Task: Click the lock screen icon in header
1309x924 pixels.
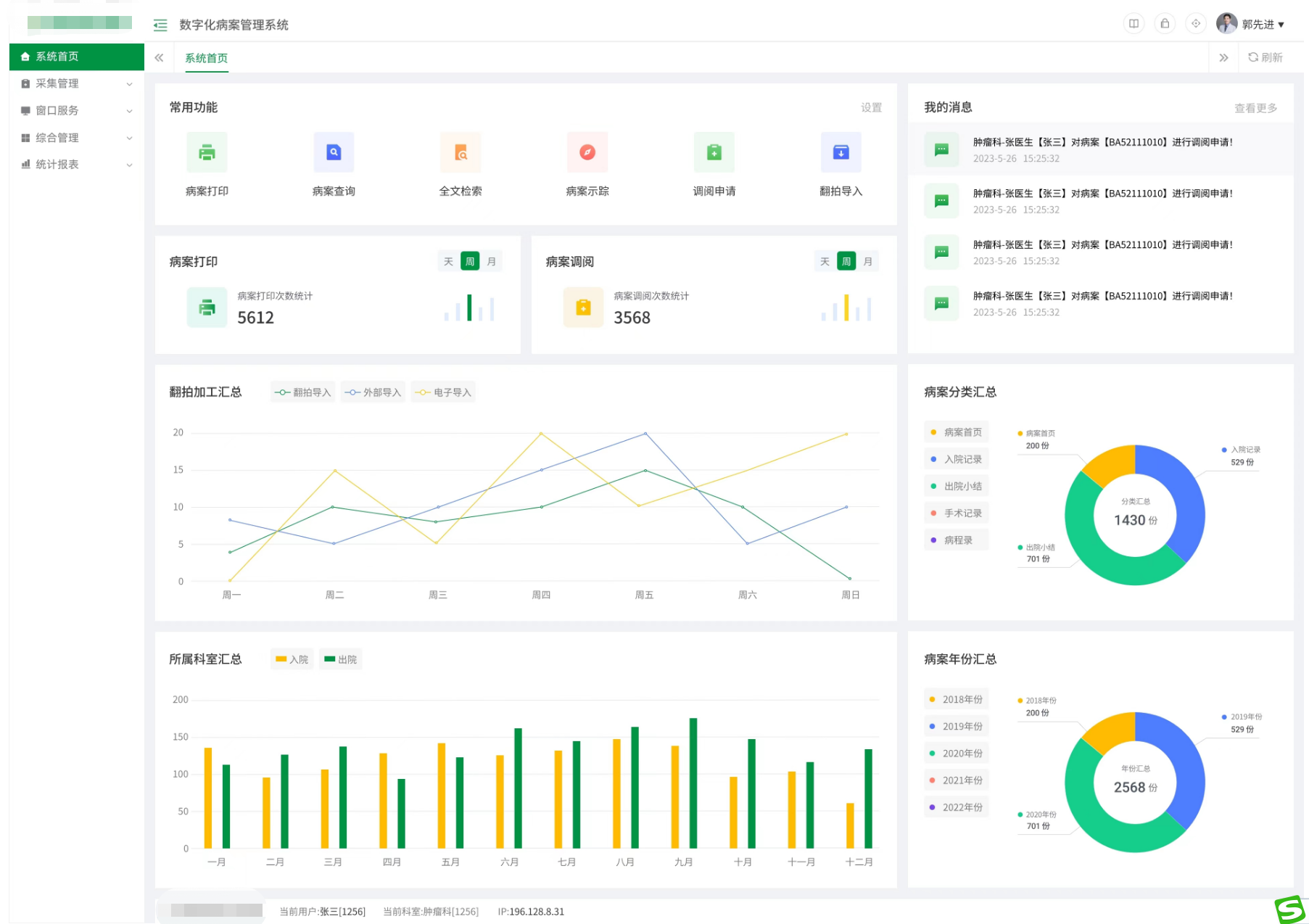Action: pos(1165,24)
